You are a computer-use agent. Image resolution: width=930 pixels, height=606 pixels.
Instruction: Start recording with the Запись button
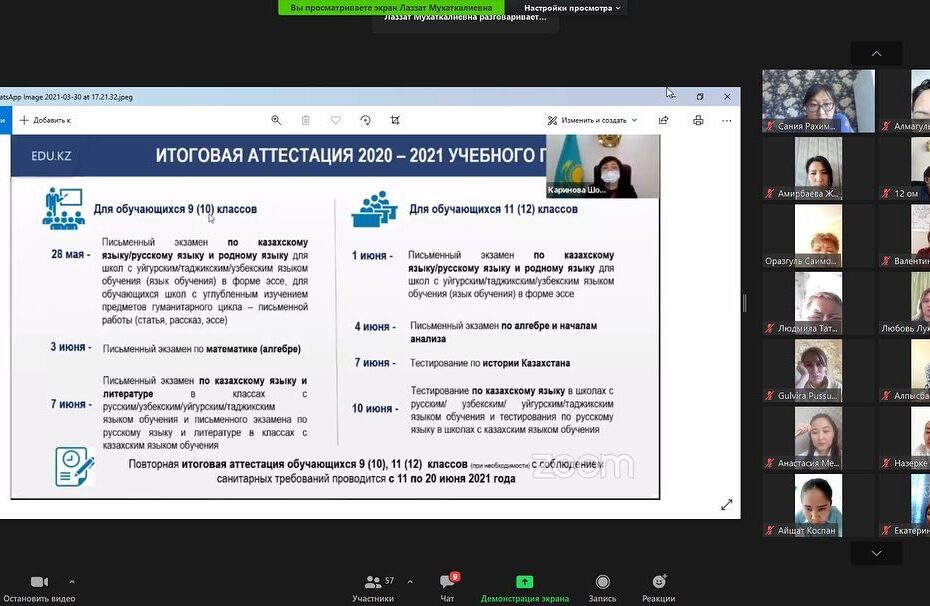(602, 588)
